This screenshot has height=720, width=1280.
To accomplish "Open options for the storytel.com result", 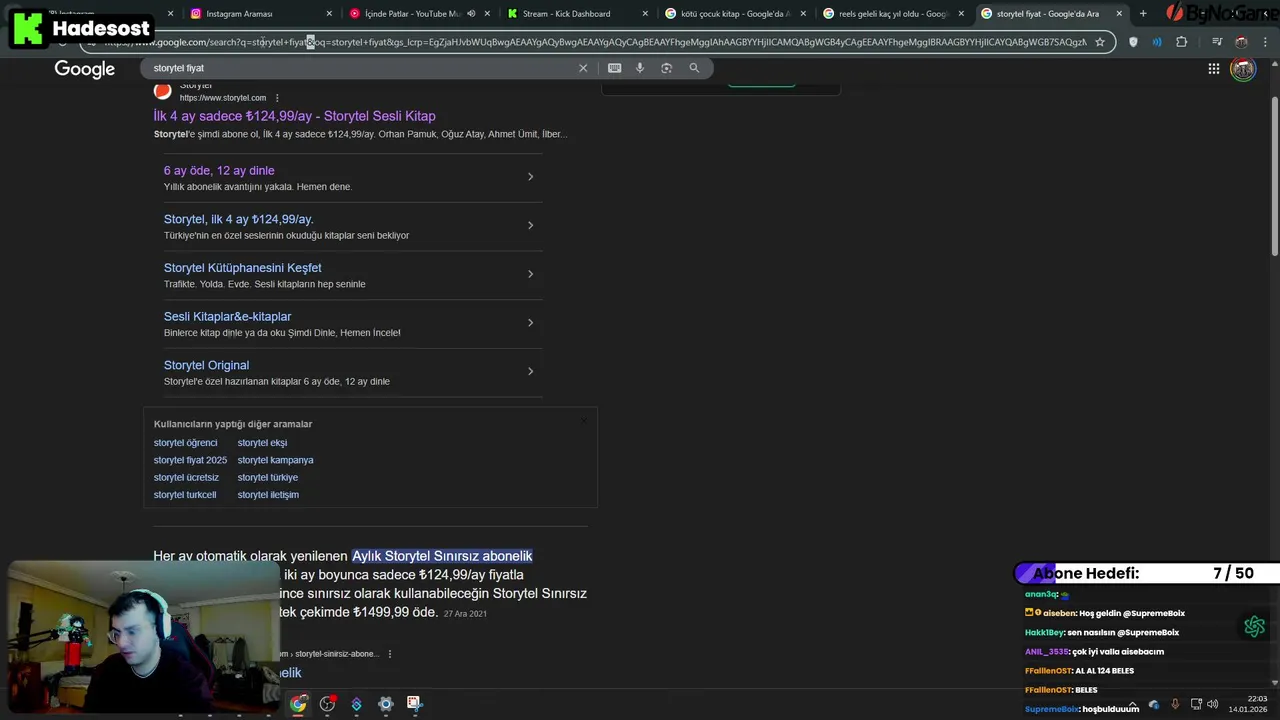I will click(x=277, y=98).
